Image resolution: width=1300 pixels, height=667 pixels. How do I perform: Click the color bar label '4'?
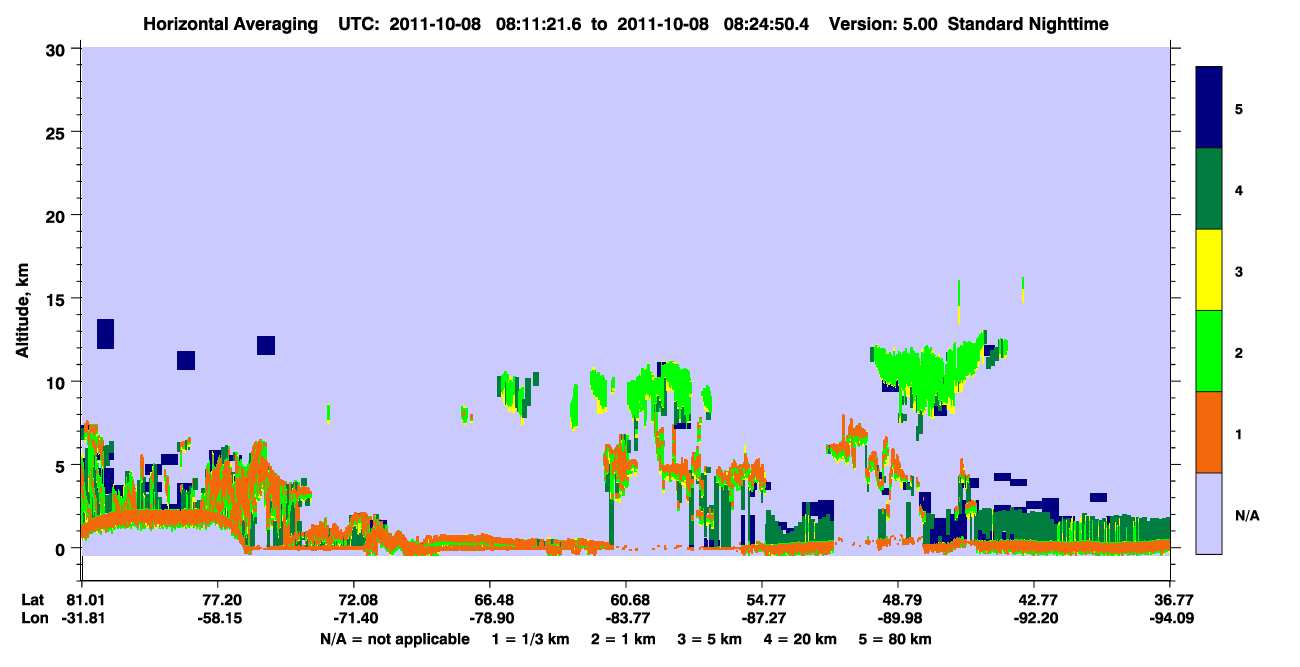1239,189
